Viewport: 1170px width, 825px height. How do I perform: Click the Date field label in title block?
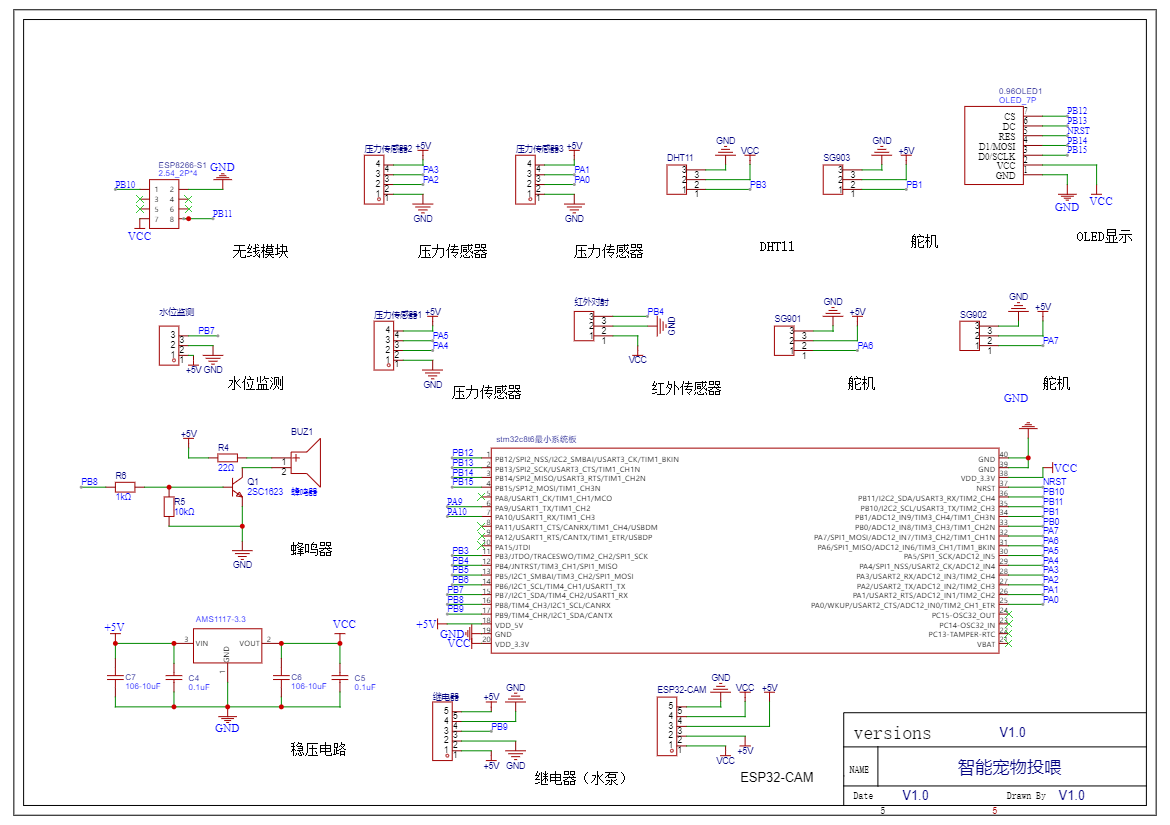[x=863, y=796]
